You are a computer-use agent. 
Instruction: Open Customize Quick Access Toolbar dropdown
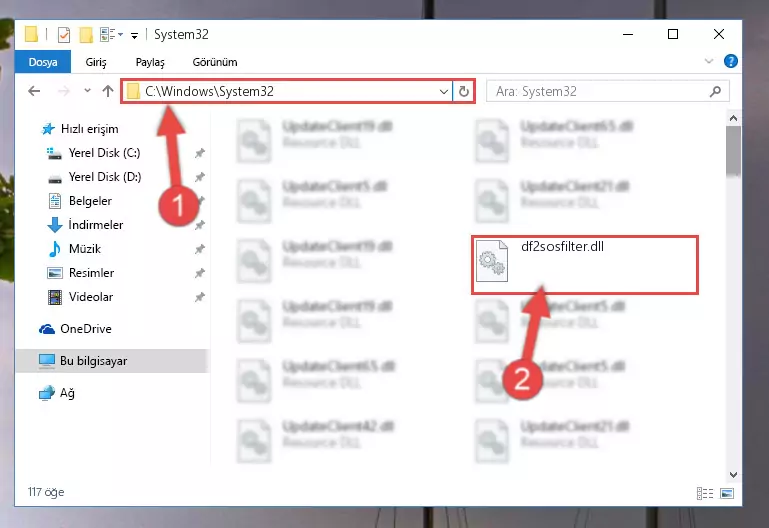pyautogui.click(x=134, y=35)
